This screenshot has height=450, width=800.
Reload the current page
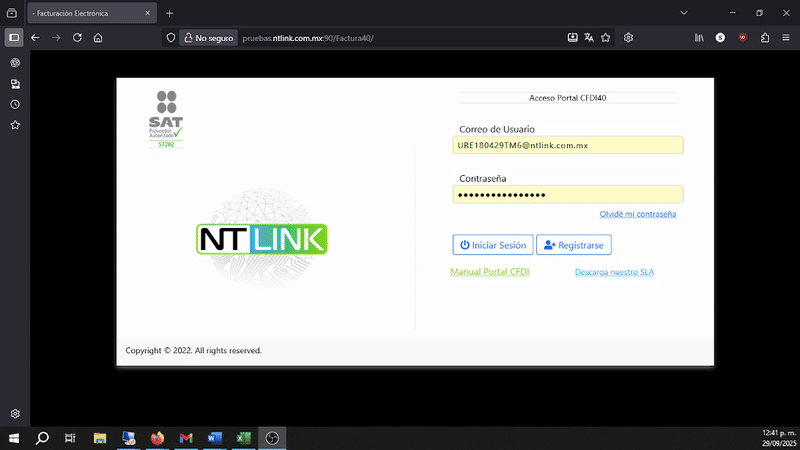click(x=77, y=38)
